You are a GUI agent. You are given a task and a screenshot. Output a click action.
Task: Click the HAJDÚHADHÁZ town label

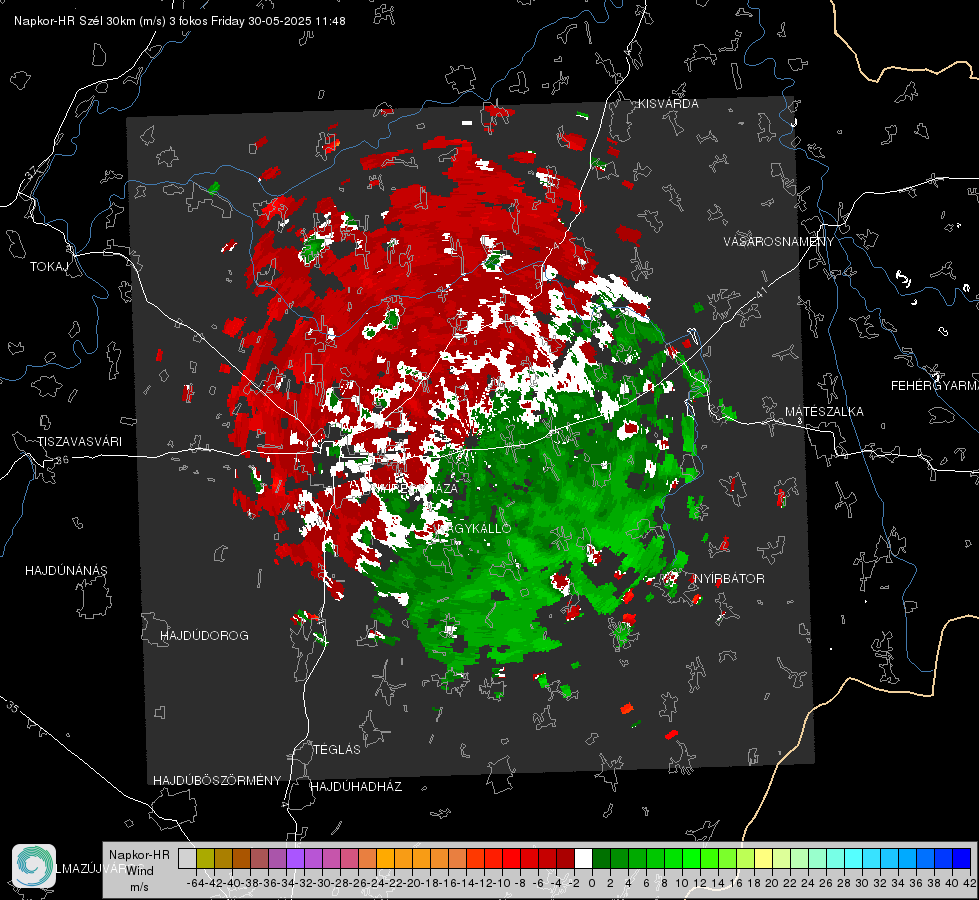click(357, 787)
